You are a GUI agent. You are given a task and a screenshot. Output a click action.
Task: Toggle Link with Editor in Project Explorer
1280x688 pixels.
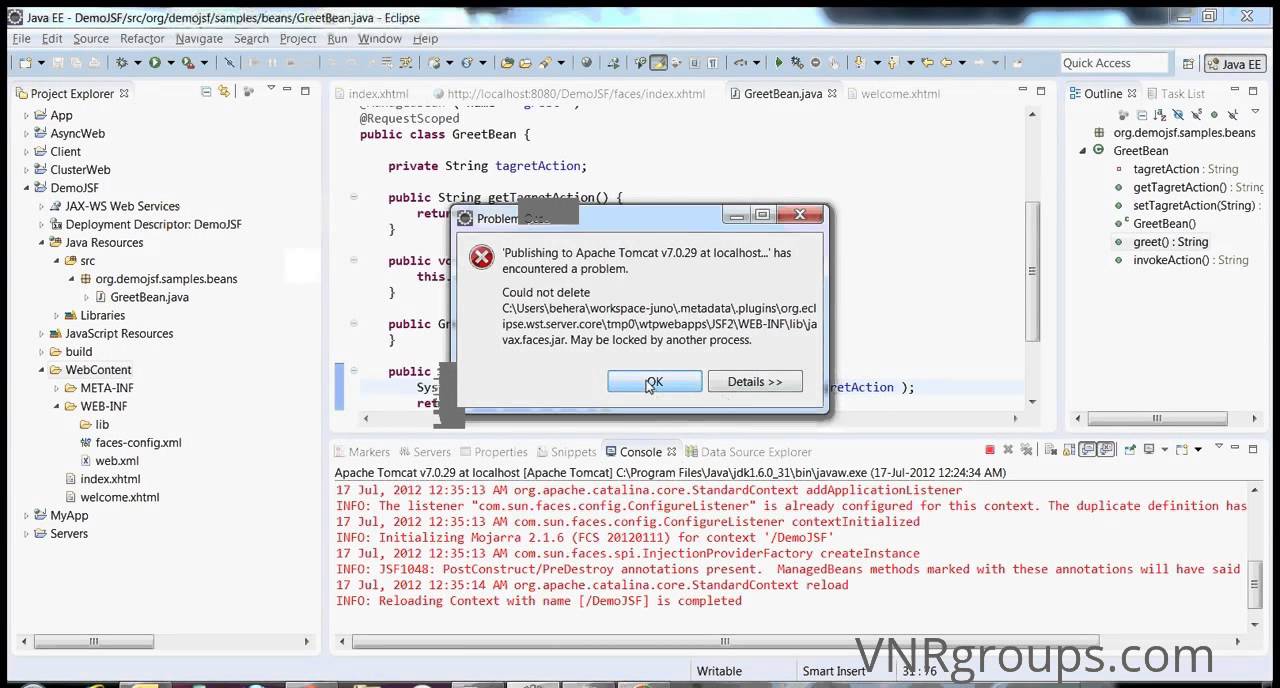point(224,92)
